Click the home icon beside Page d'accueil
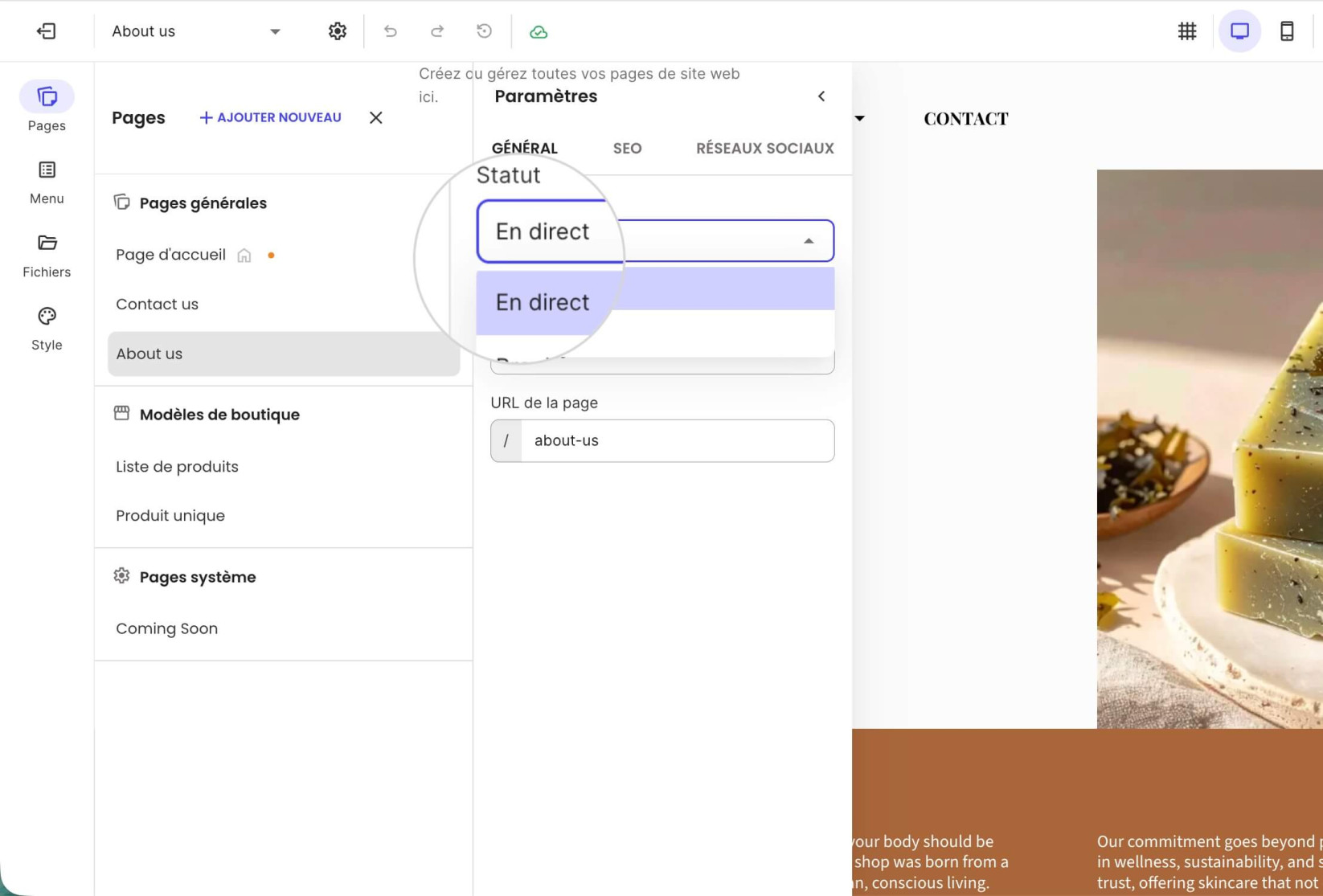The image size is (1323, 896). [244, 256]
